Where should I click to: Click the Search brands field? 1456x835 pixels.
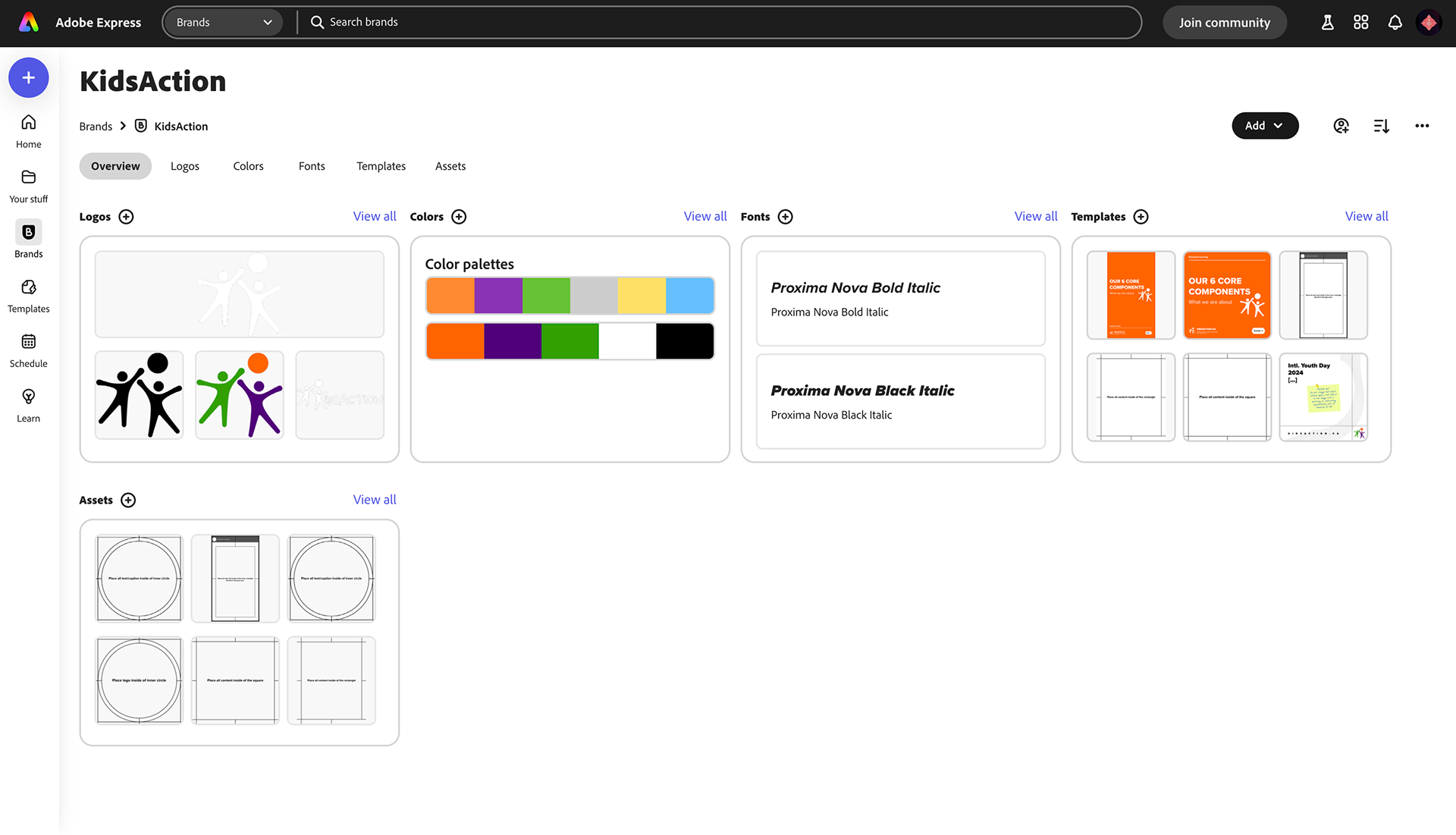point(719,22)
